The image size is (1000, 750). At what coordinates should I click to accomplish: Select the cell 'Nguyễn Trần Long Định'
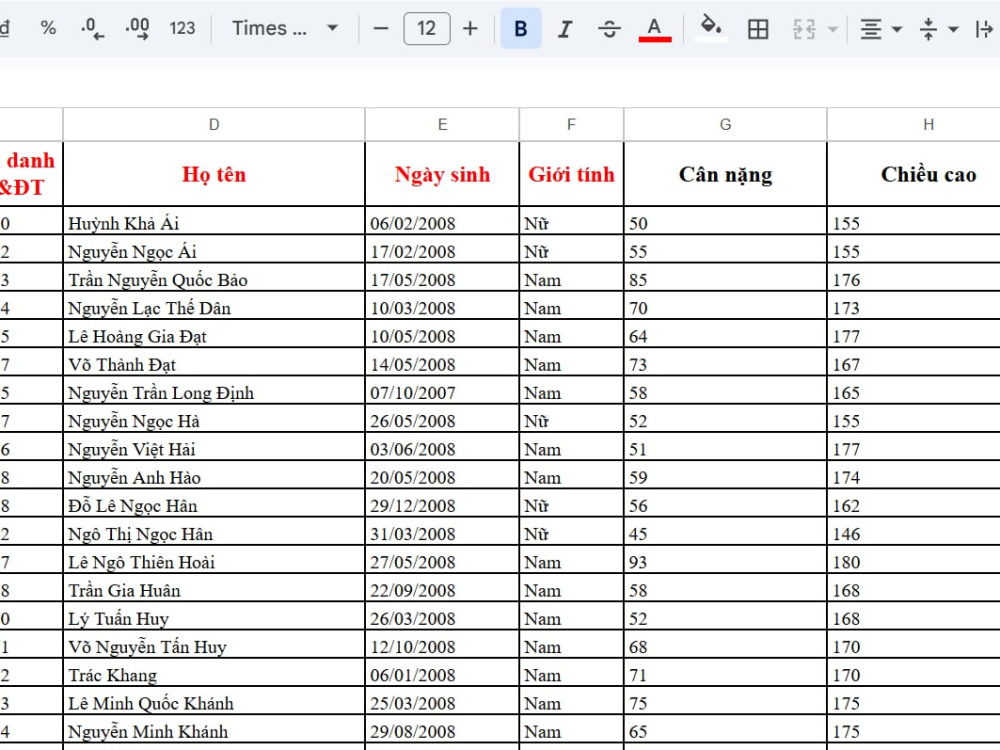(214, 390)
